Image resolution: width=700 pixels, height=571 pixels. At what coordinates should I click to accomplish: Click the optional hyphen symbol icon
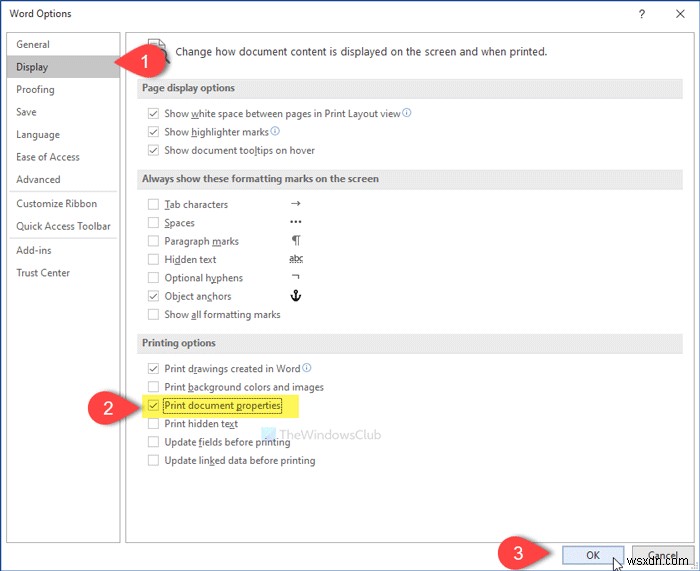[x=296, y=277]
